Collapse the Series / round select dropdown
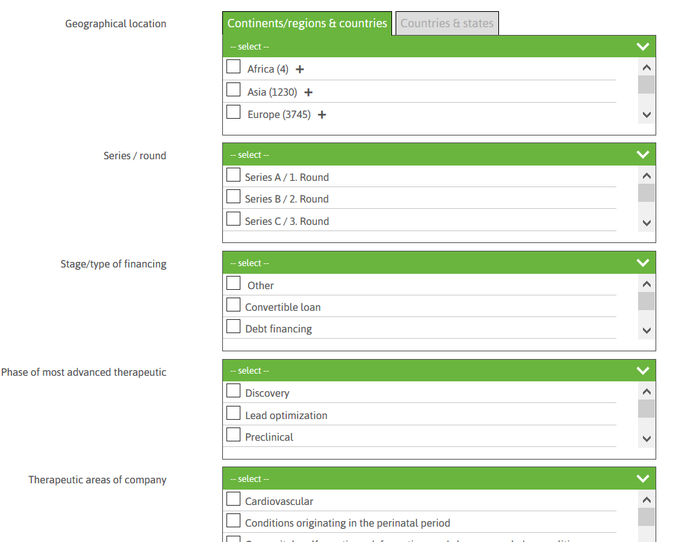680x542 pixels. pyautogui.click(x=439, y=155)
